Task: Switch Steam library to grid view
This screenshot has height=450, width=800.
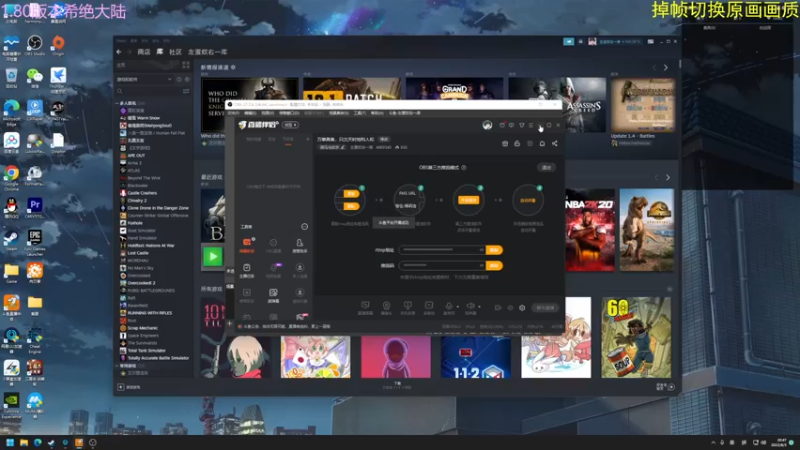Action: [186, 65]
